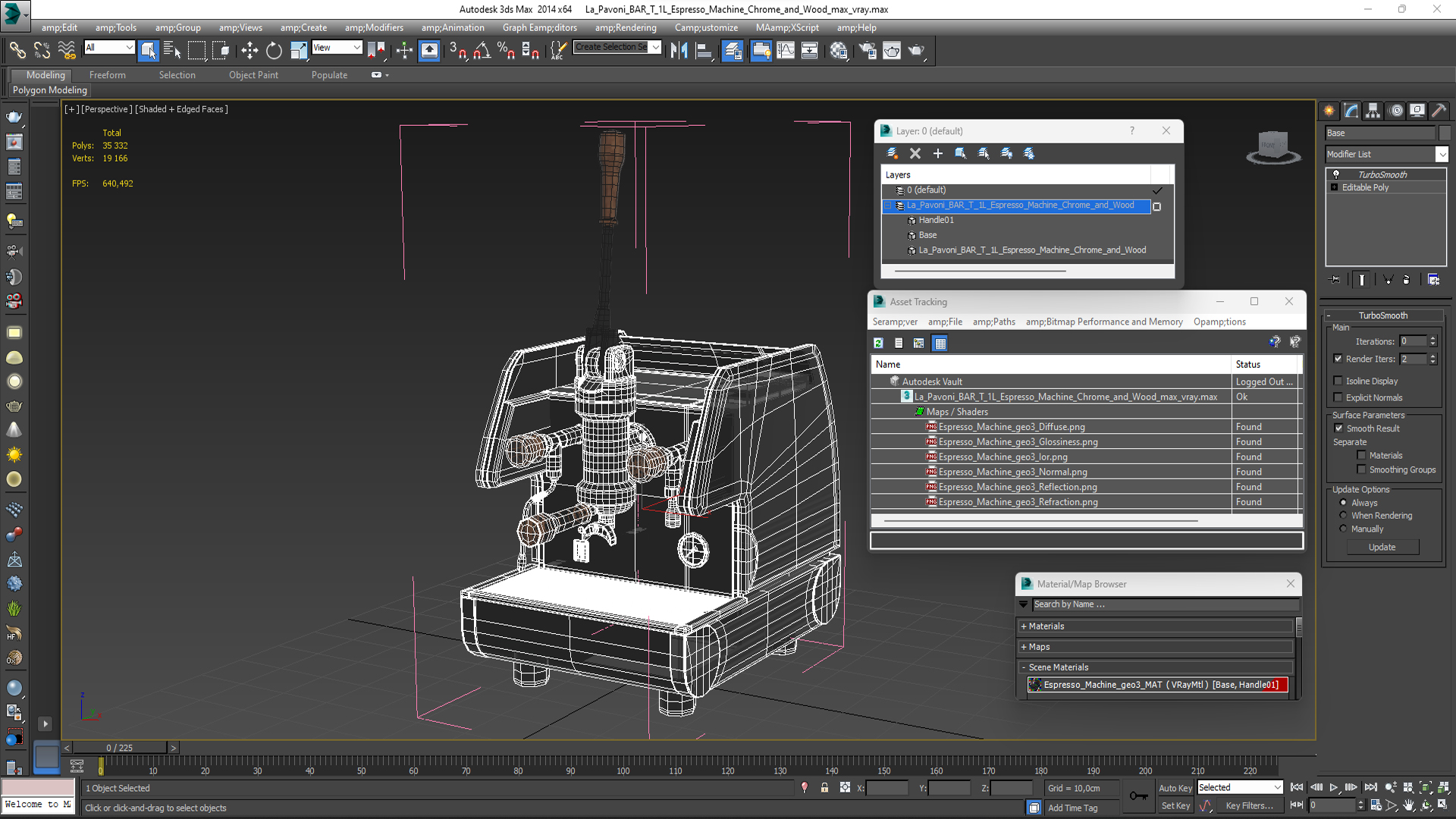Screen dimensions: 1456x819
Task: Toggle the 3D Snaps icon
Action: (x=457, y=51)
